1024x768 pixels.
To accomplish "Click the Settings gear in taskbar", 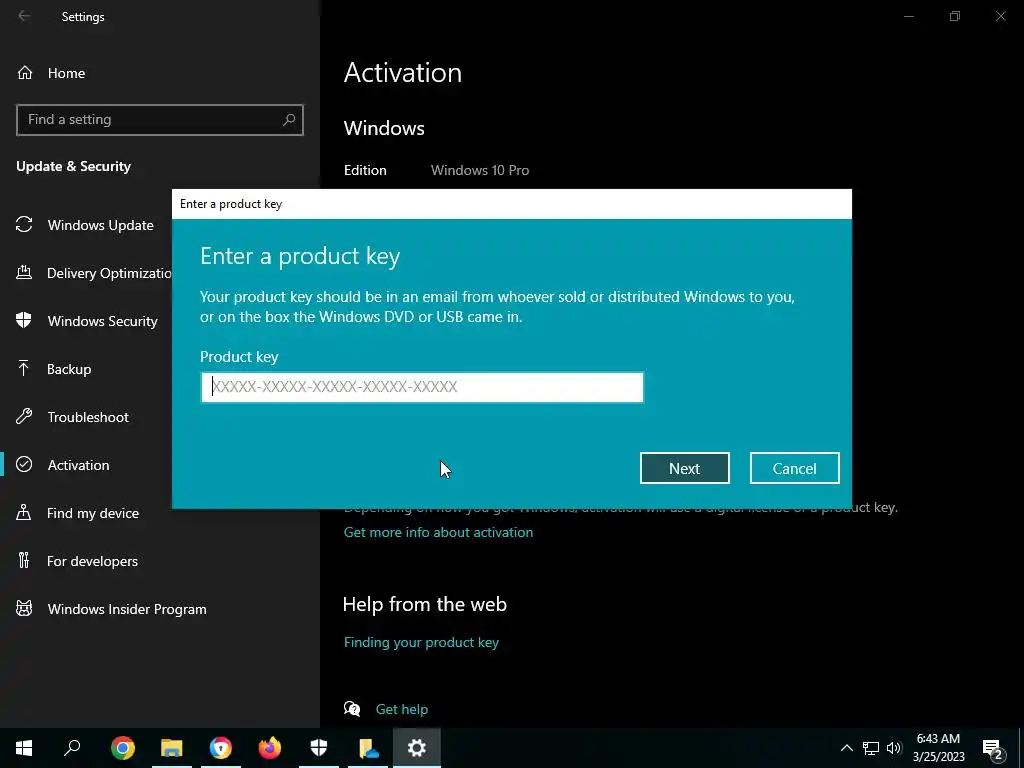I will coord(417,748).
